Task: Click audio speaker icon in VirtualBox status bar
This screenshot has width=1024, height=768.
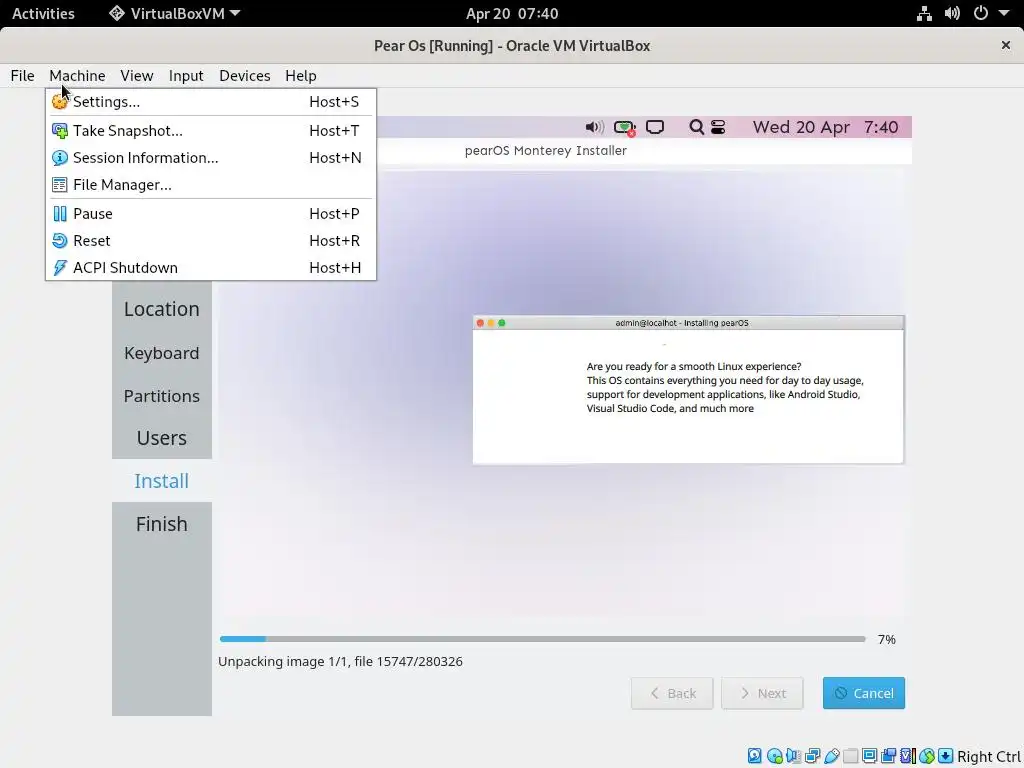Action: pos(793,756)
